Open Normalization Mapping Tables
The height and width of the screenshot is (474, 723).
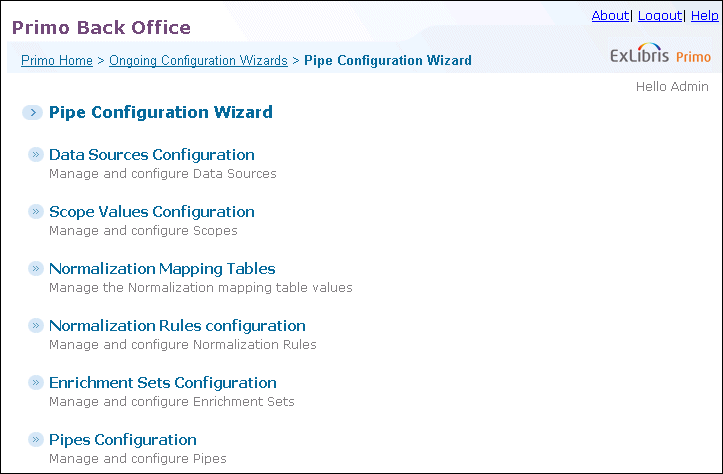click(x=162, y=268)
